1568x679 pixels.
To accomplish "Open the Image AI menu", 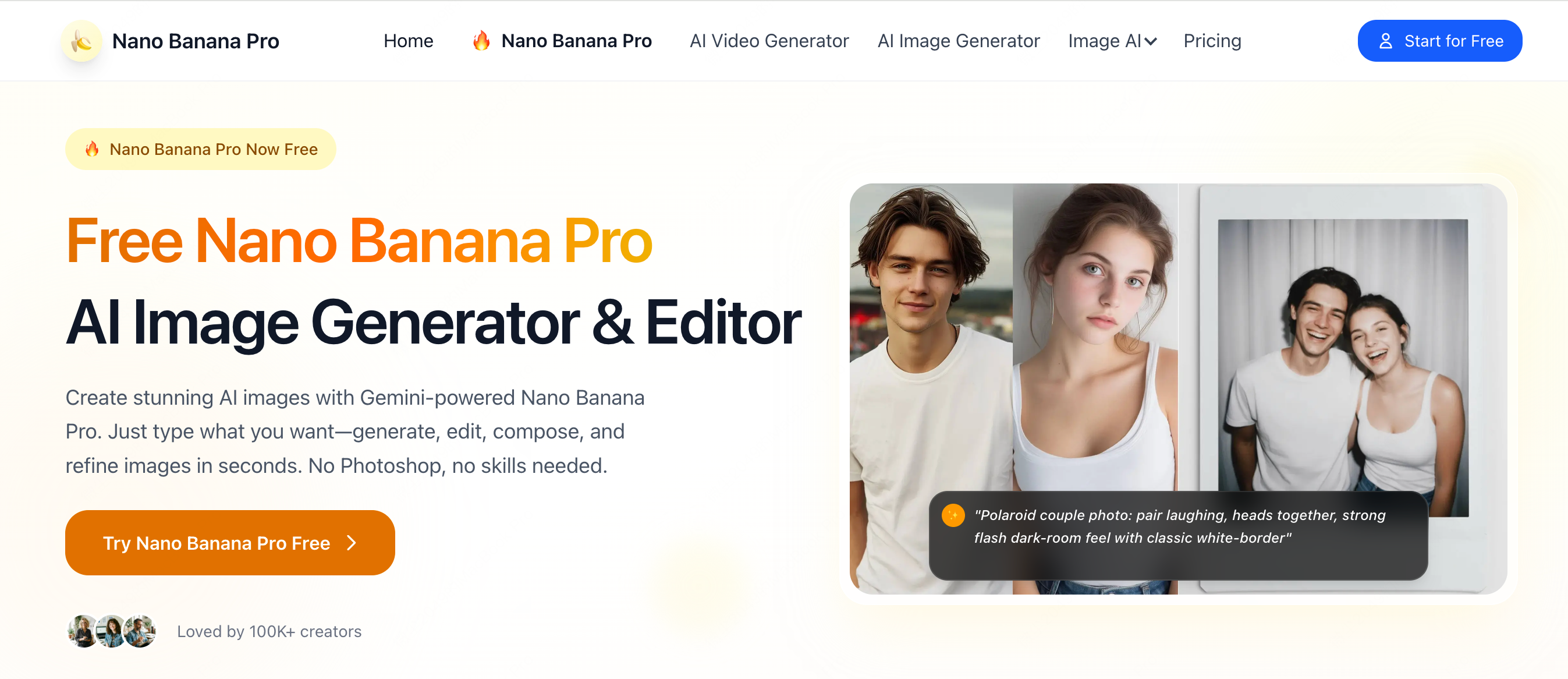I will [x=1112, y=41].
